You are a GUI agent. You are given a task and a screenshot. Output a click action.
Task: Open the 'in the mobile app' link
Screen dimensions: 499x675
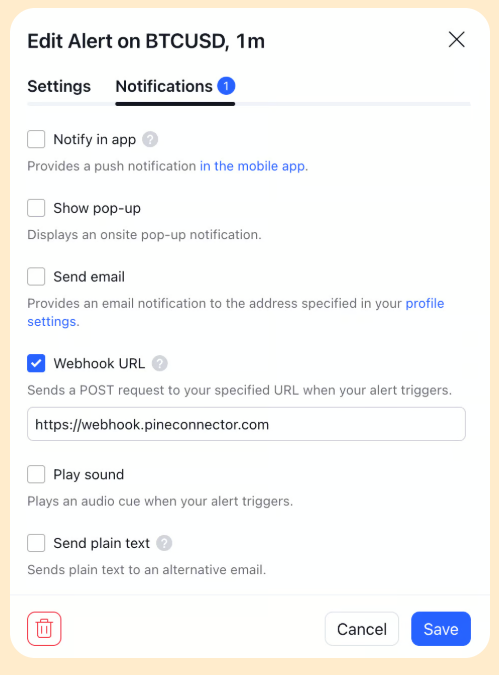254,166
